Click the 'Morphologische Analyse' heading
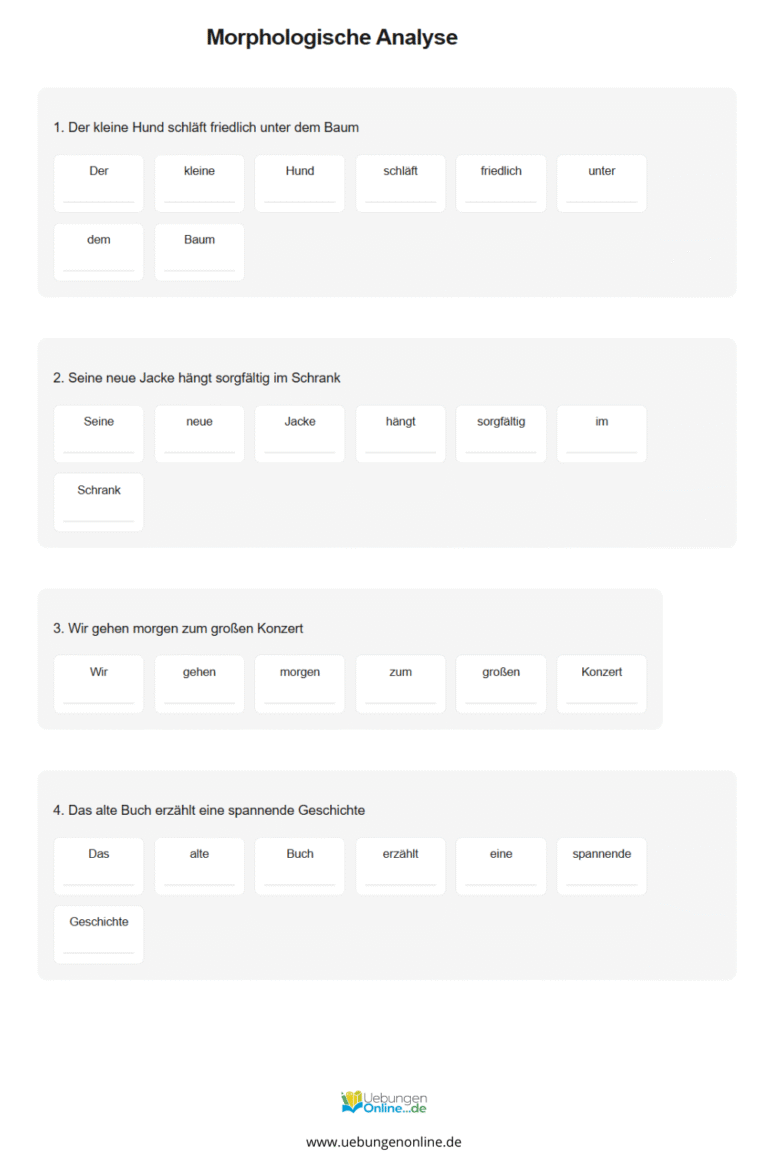Screen dimensions: 768x1152 (332, 37)
